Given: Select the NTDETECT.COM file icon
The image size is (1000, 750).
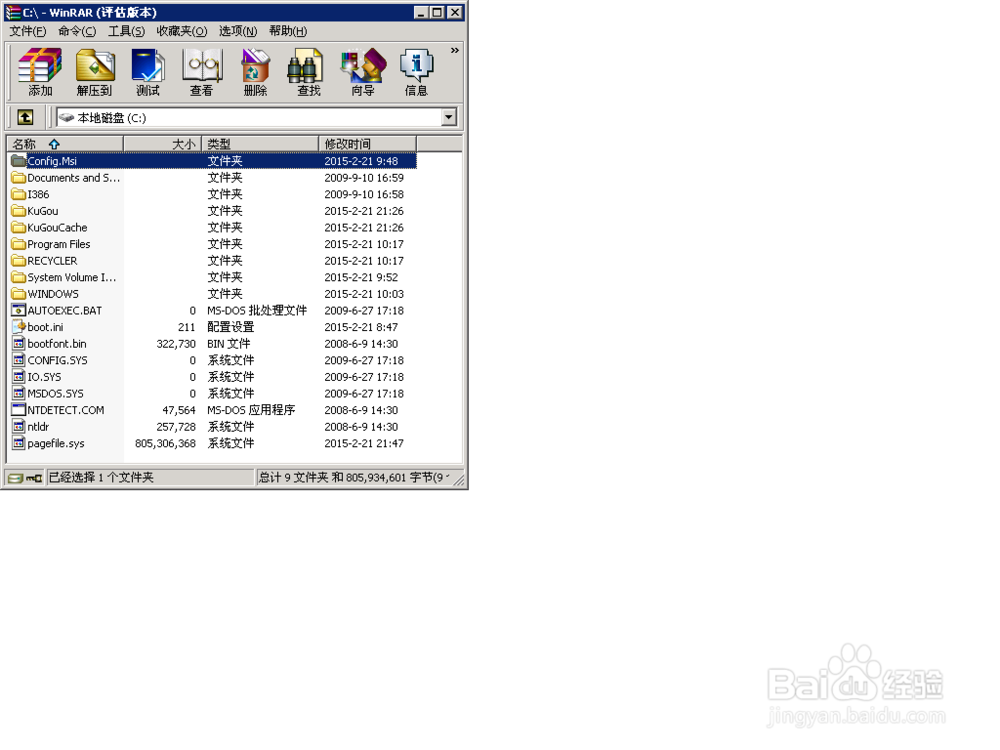Looking at the screenshot, I should click(x=18, y=409).
